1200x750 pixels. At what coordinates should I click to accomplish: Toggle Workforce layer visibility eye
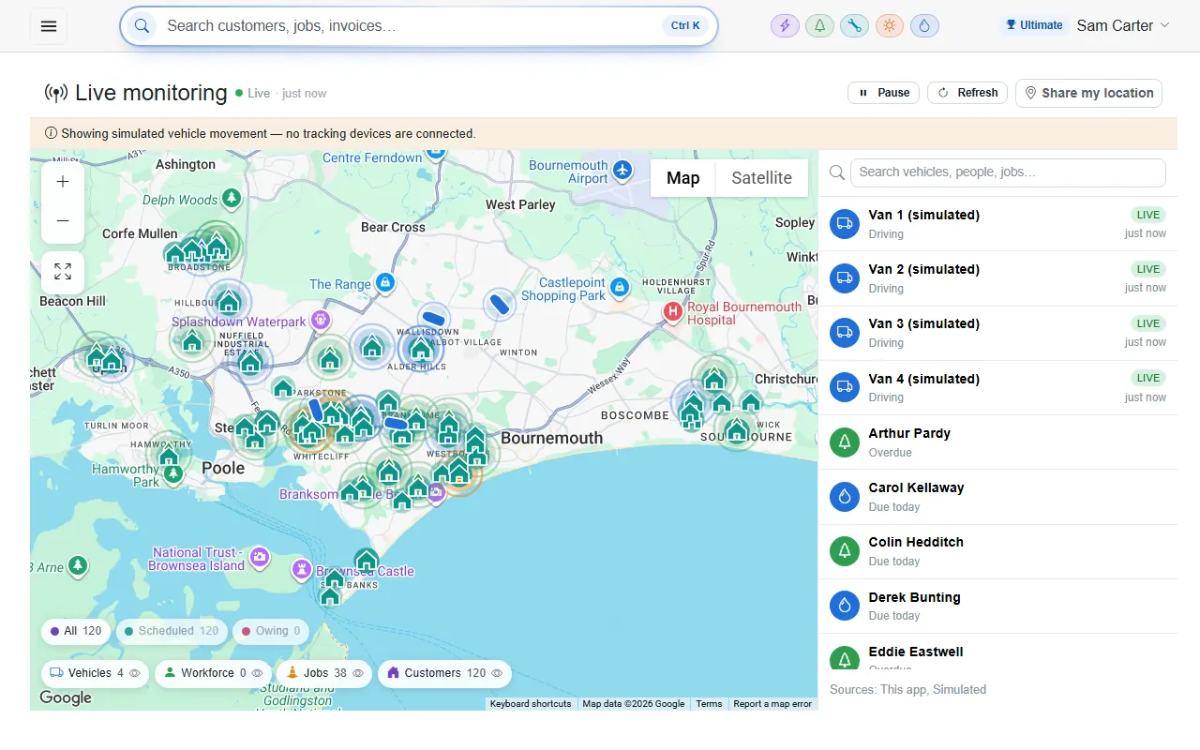[x=257, y=673]
